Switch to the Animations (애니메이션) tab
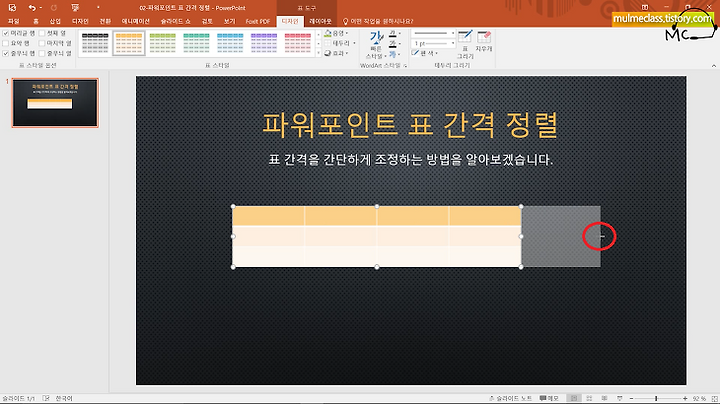720x404 pixels. [135, 21]
